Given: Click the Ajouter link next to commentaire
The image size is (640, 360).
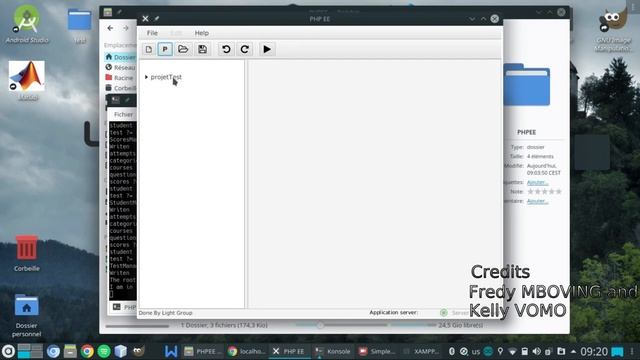Looking at the screenshot, I should tap(537, 201).
